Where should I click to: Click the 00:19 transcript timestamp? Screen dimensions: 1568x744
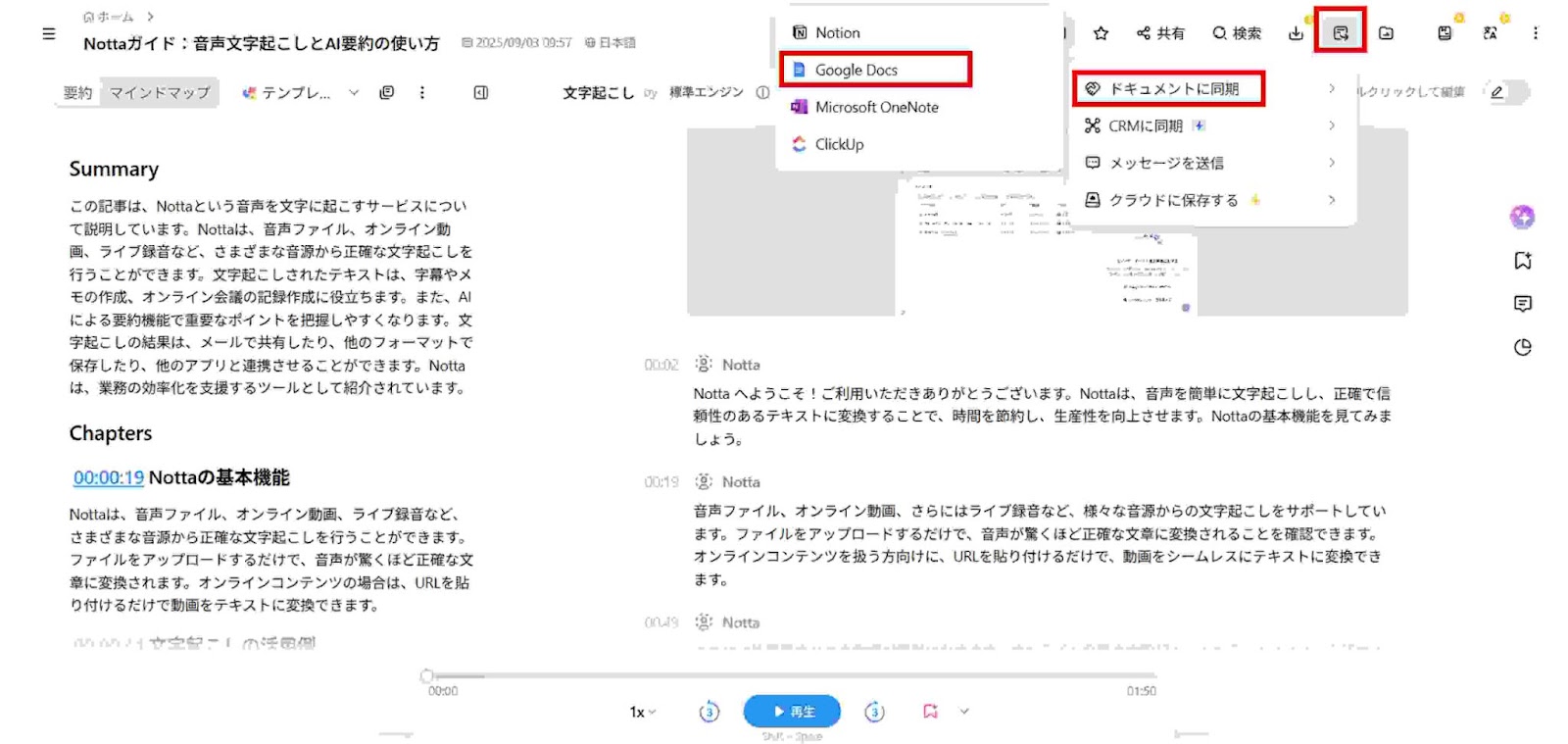[661, 482]
